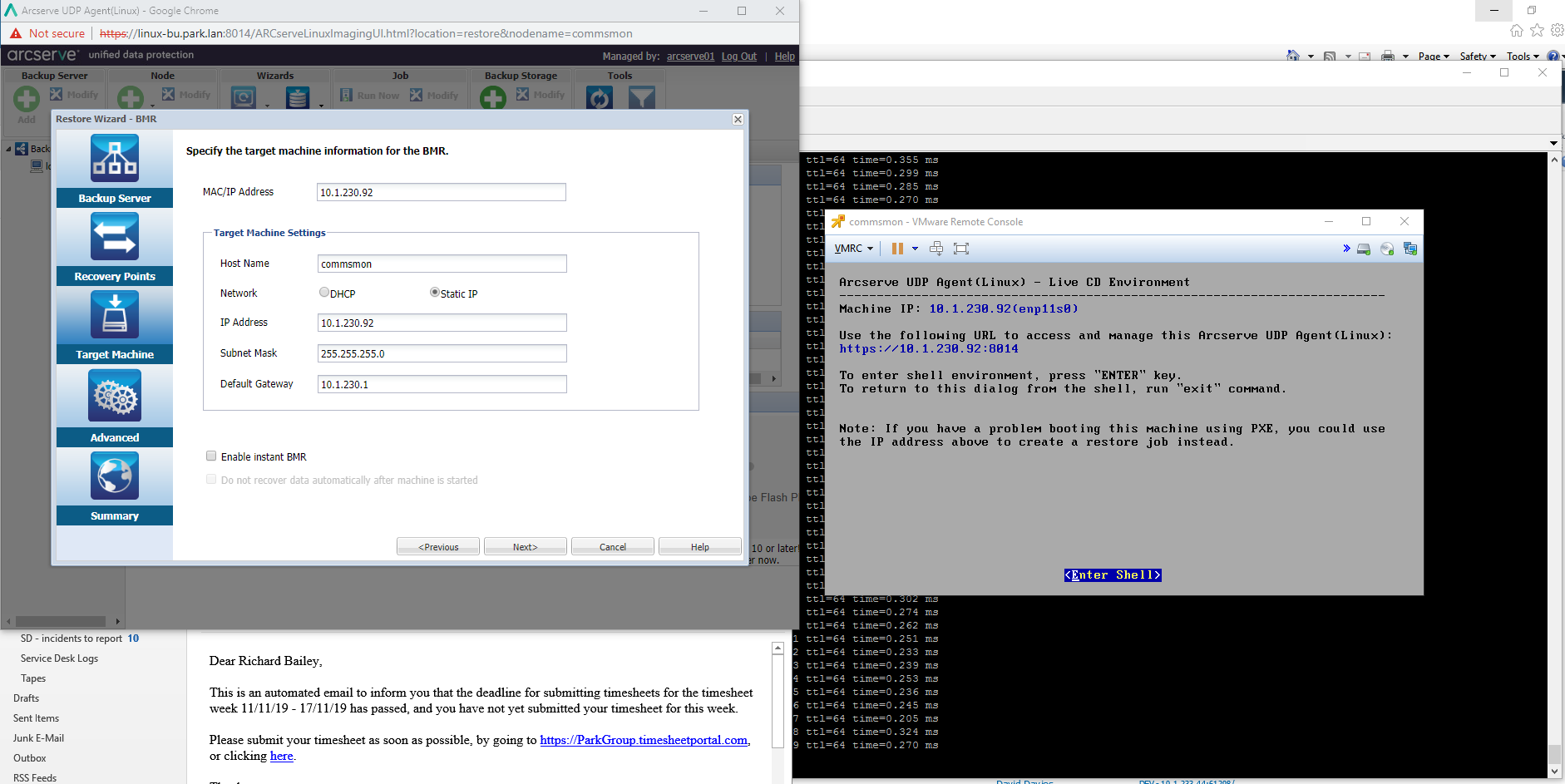
Task: Click the Host Name input field
Action: [442, 264]
